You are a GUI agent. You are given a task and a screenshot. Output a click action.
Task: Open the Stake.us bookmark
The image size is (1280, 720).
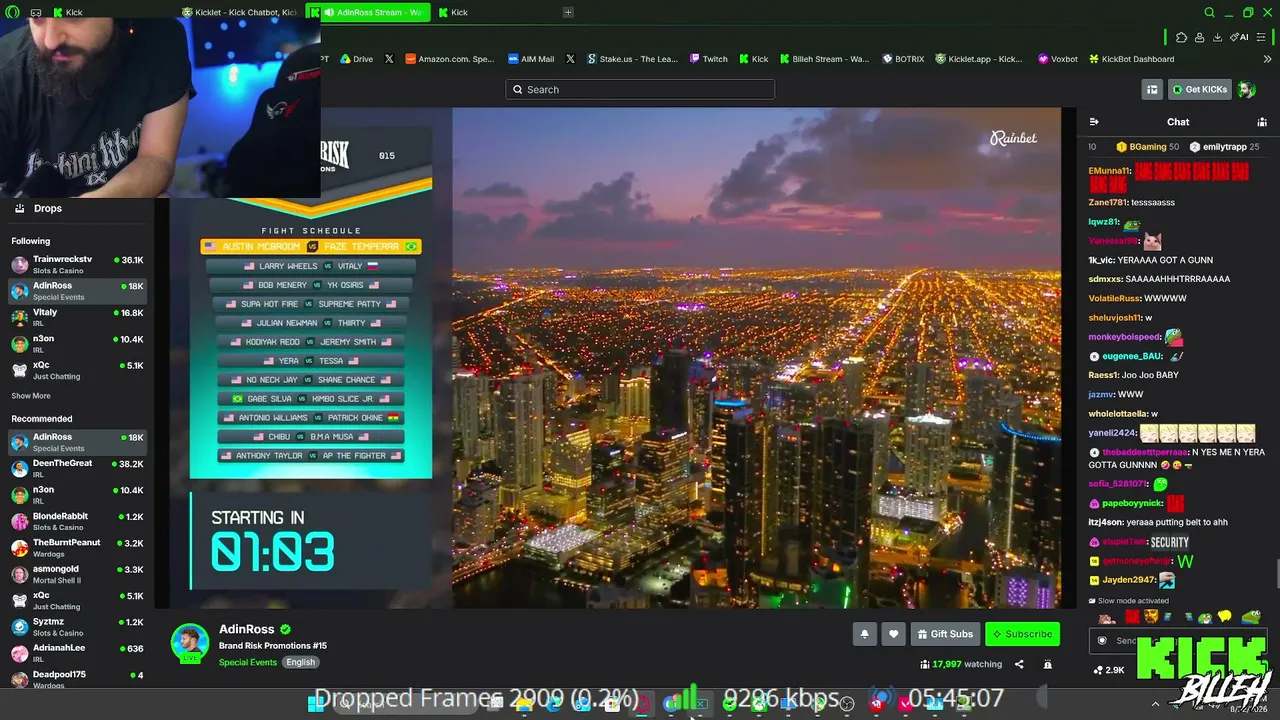coord(632,59)
